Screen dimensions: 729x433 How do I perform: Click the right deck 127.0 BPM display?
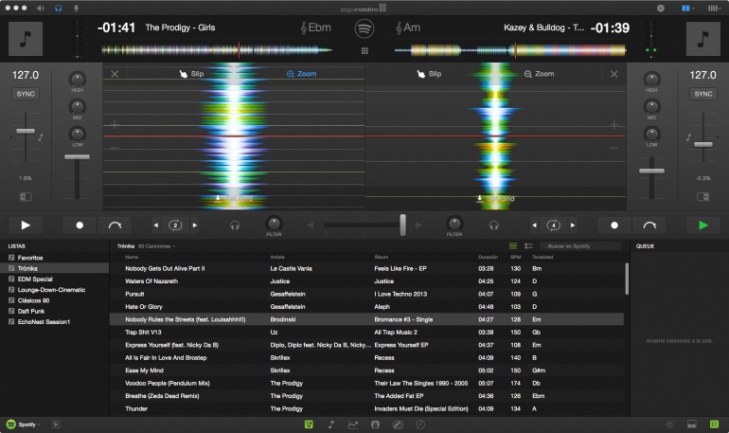click(x=703, y=75)
